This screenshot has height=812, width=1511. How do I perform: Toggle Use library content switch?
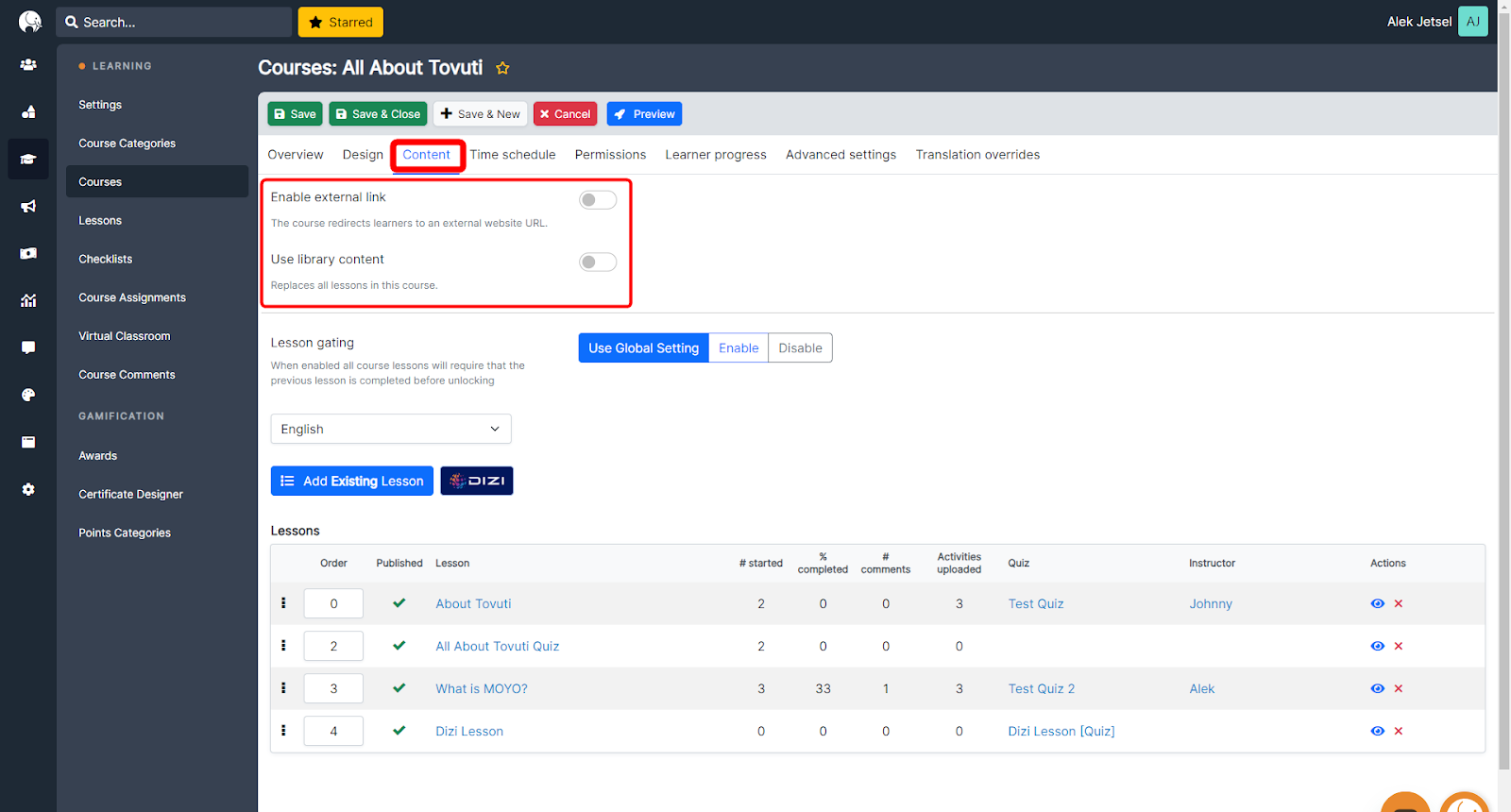click(x=598, y=262)
